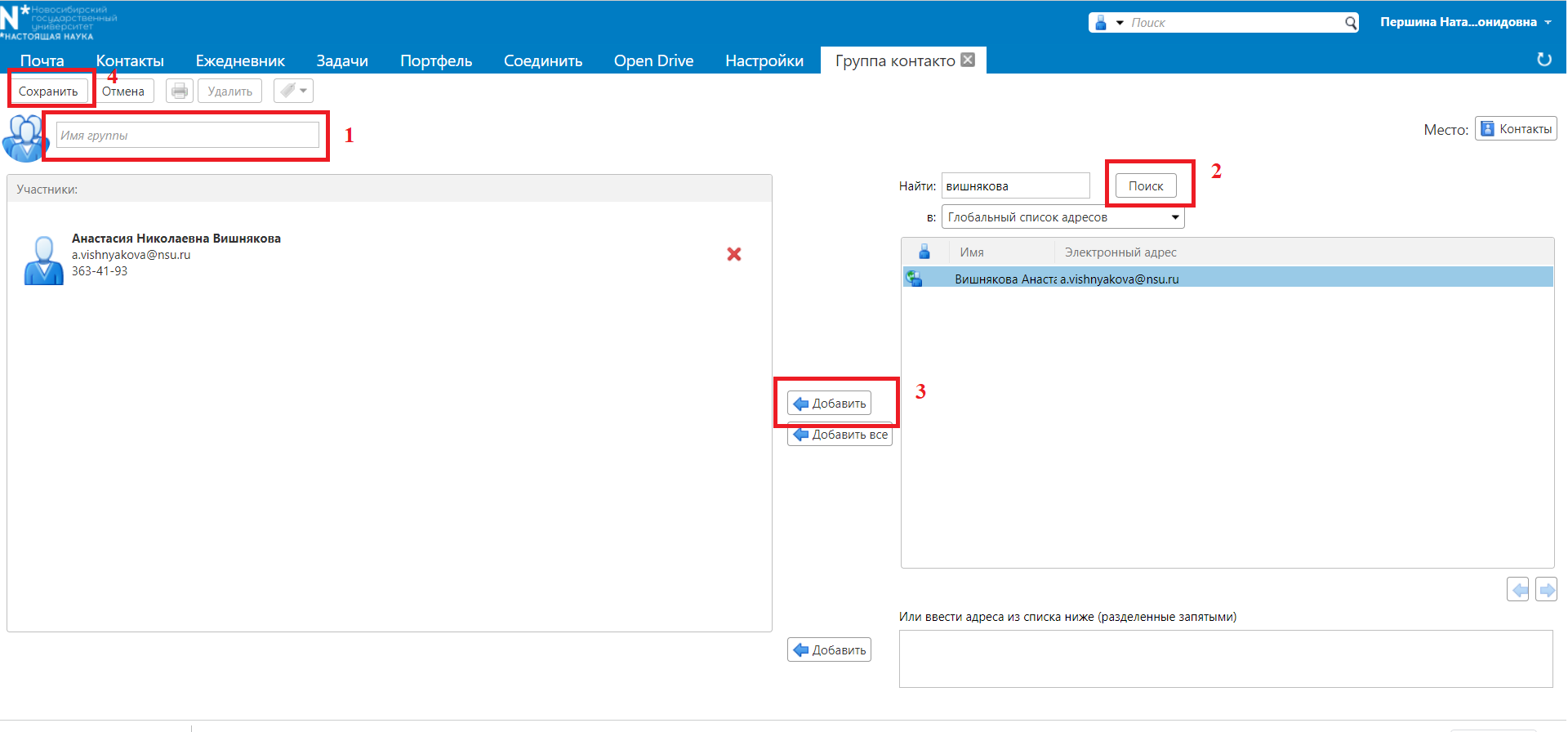
Task: Click the Контакты location button
Action: [x=1516, y=129]
